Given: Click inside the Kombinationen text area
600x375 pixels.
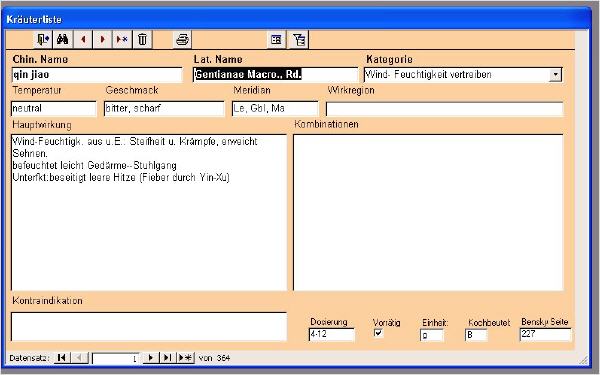Looking at the screenshot, I should click(428, 212).
